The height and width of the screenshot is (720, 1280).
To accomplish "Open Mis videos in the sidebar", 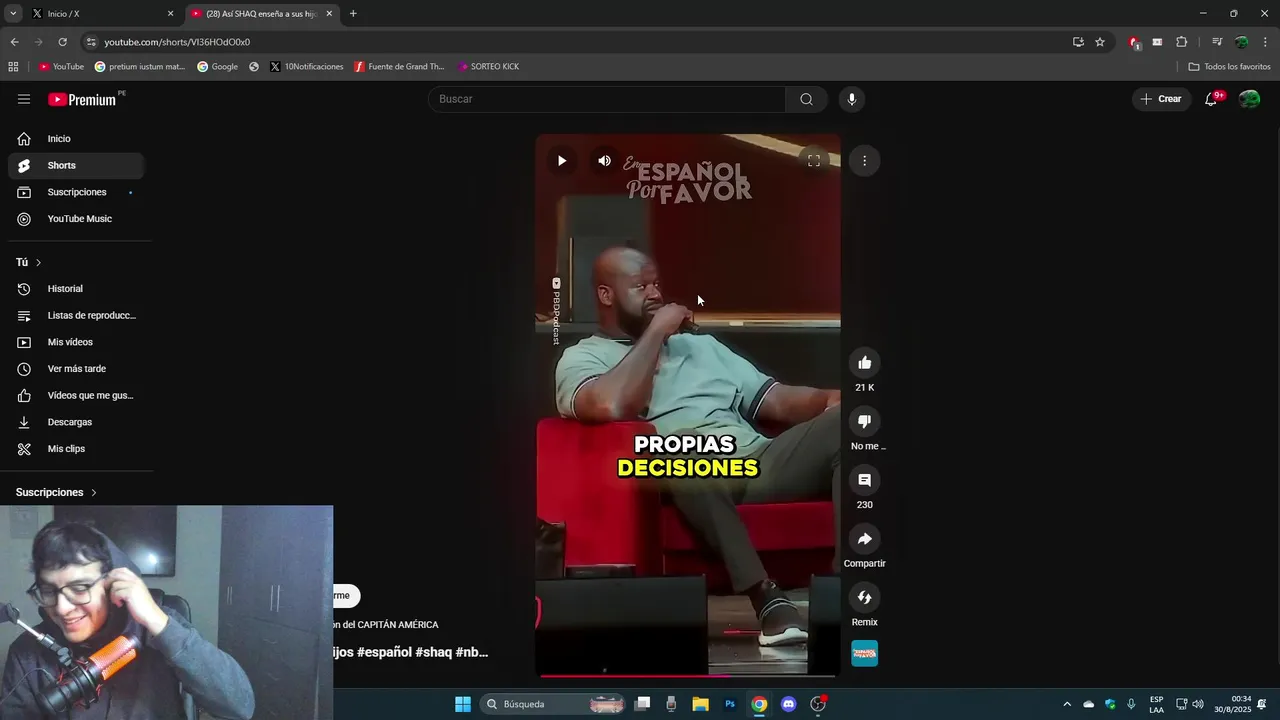I will [x=76, y=342].
